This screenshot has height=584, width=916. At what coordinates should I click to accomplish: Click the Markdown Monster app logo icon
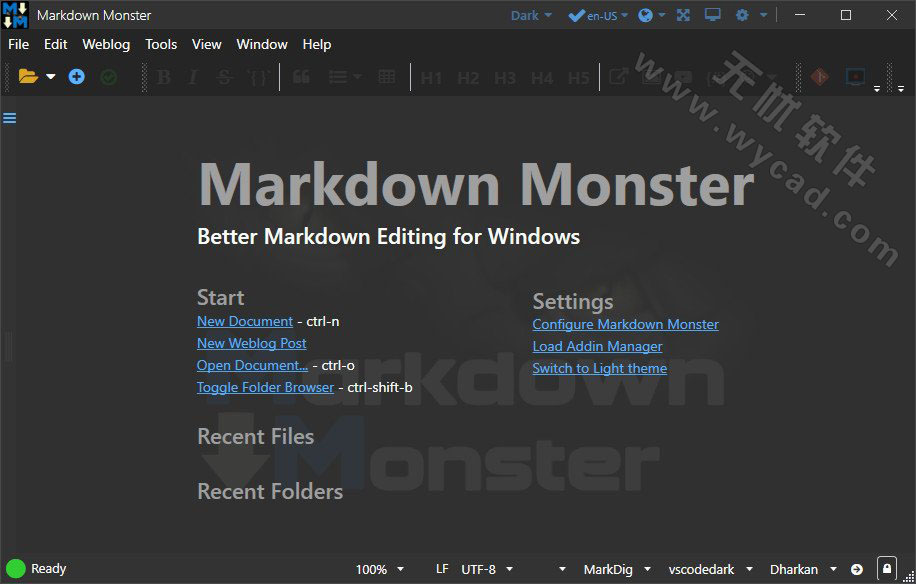(x=15, y=15)
